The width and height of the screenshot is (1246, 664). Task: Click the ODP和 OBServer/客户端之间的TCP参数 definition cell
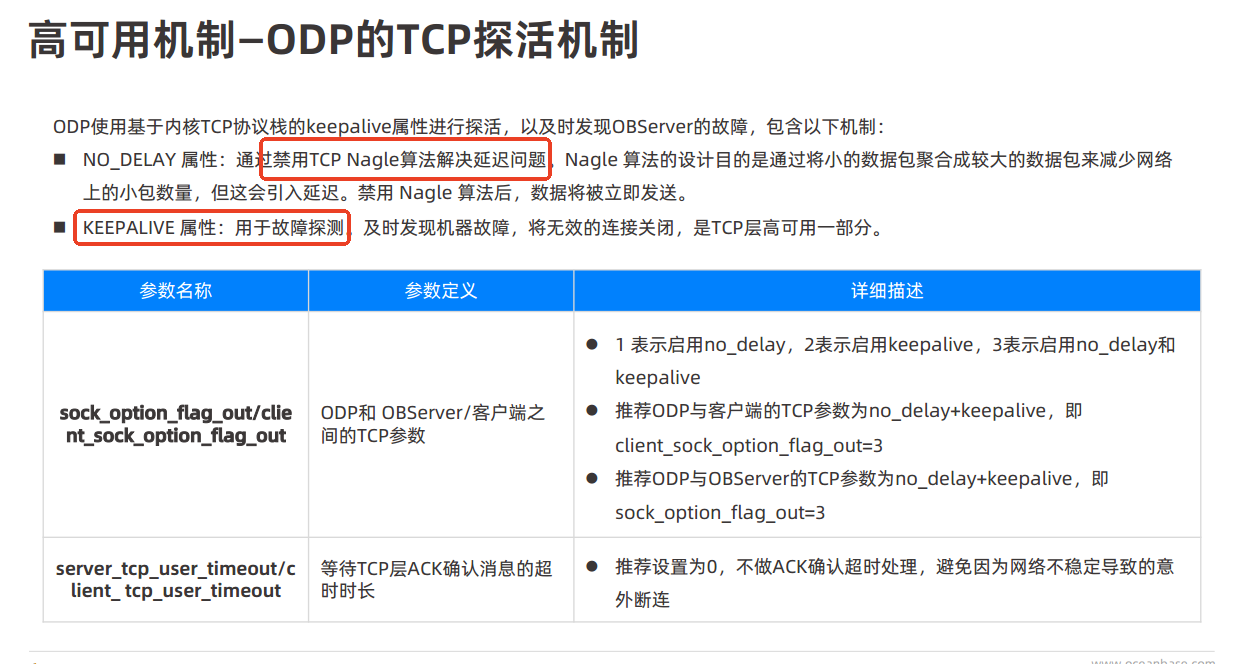pos(432,424)
